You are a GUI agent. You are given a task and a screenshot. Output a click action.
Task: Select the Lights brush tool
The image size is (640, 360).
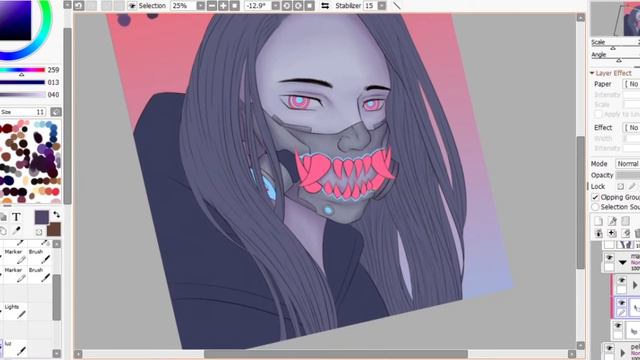point(16,311)
